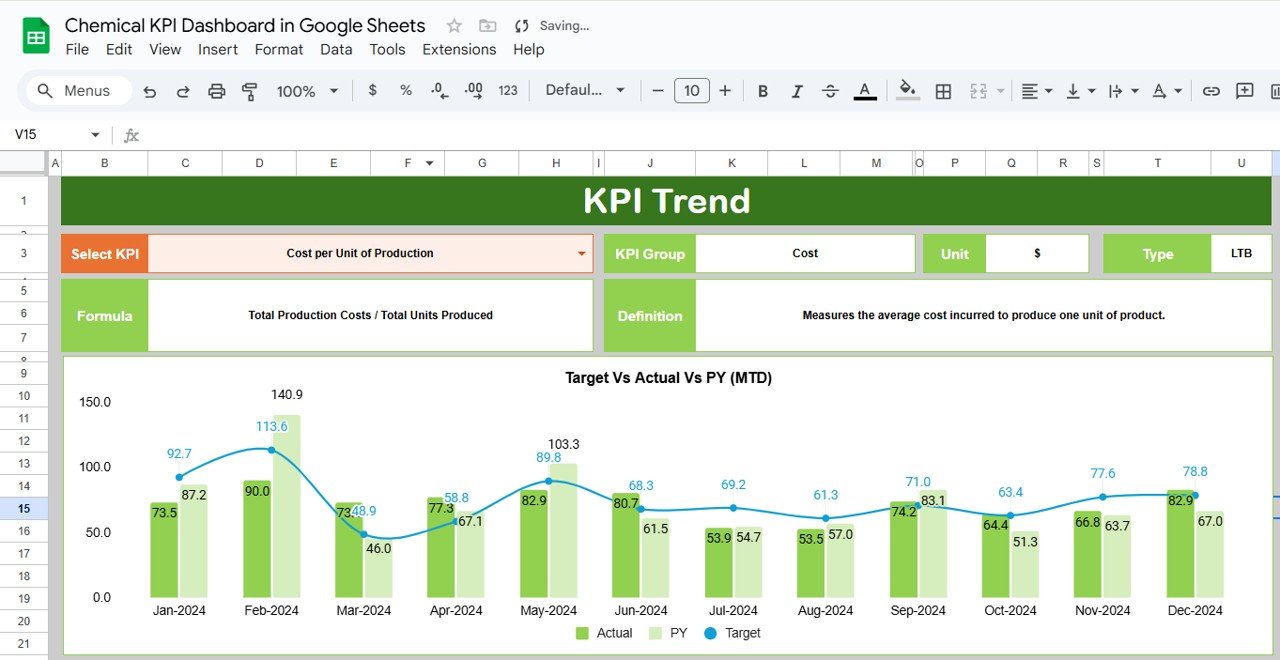Decrease decimal places
Screen dimensions: 1280x660
[439, 90]
